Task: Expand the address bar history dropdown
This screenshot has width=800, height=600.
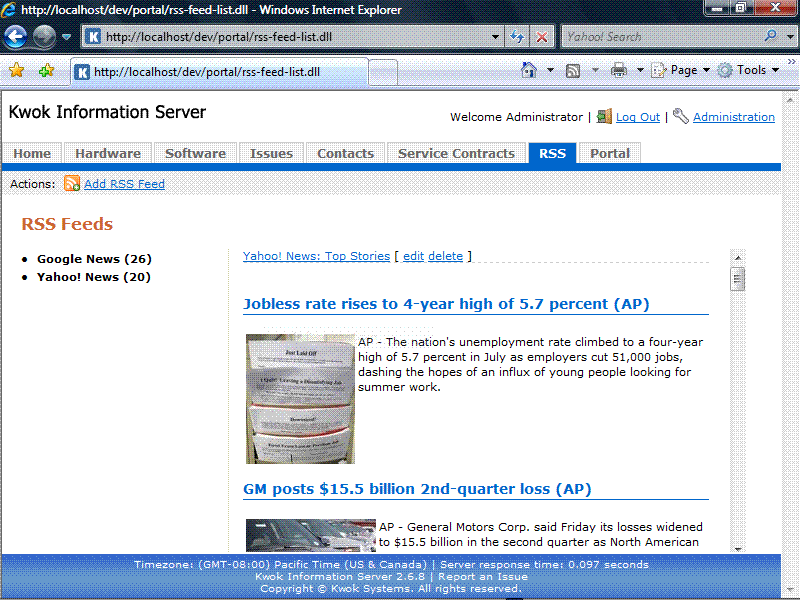Action: 495,37
